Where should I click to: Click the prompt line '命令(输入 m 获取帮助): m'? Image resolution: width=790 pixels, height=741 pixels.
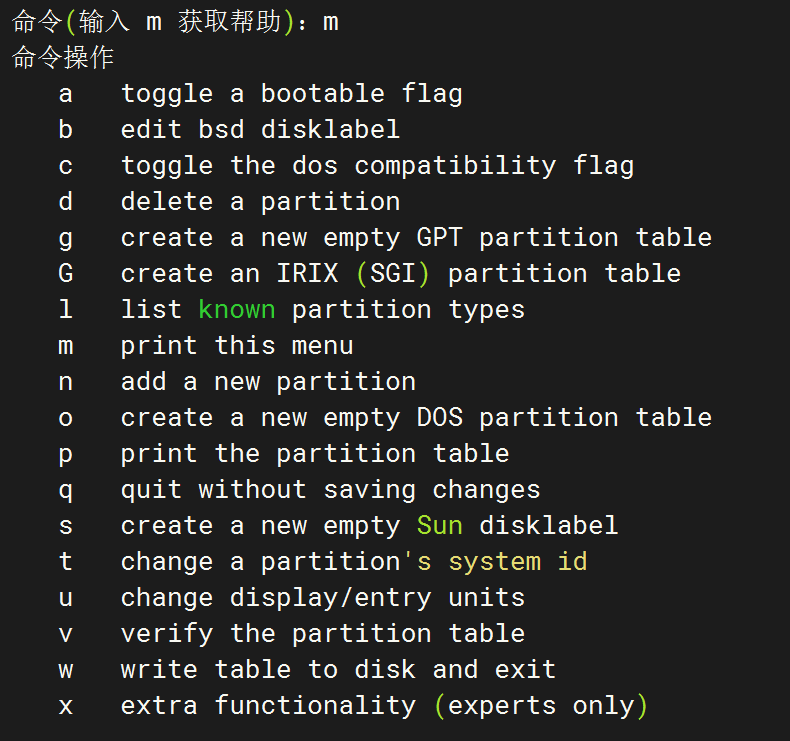point(175,23)
